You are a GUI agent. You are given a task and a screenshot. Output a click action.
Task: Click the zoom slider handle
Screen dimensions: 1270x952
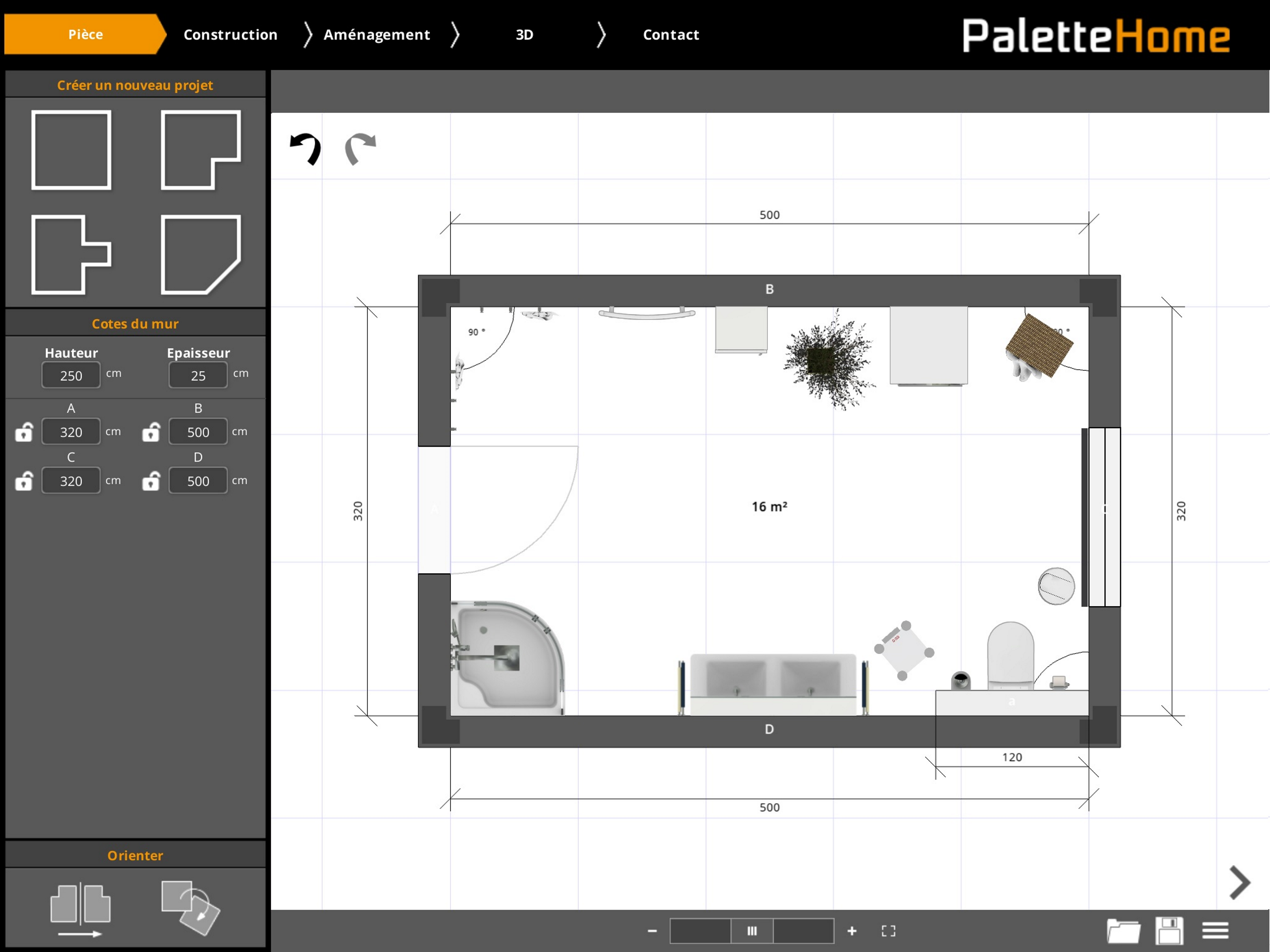pyautogui.click(x=752, y=930)
